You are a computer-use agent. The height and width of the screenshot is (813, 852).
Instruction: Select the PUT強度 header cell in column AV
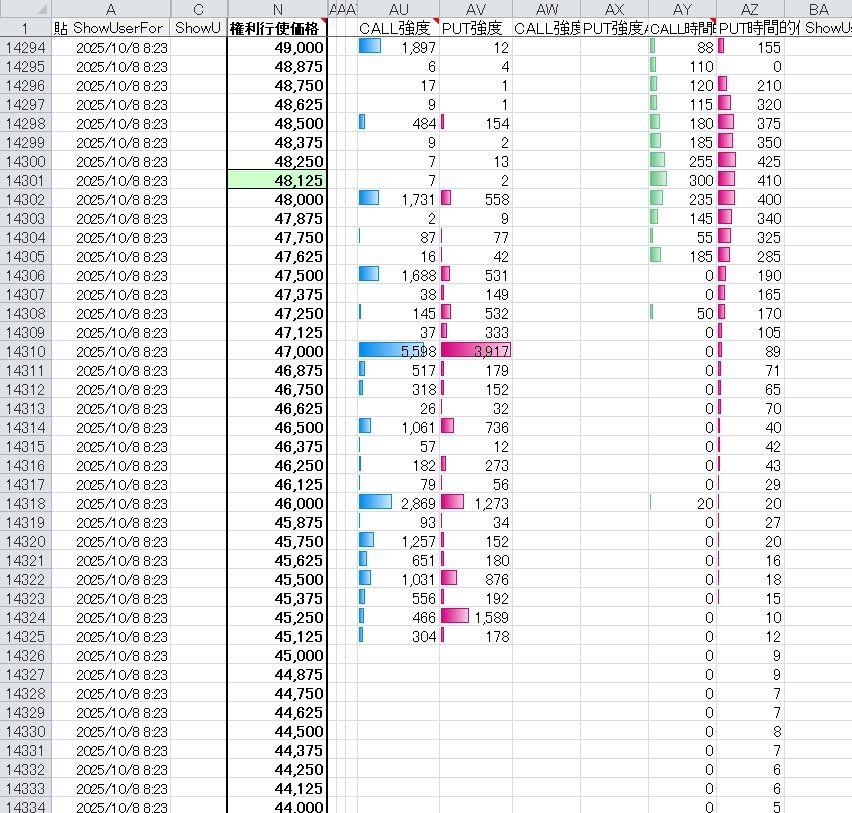coord(476,28)
